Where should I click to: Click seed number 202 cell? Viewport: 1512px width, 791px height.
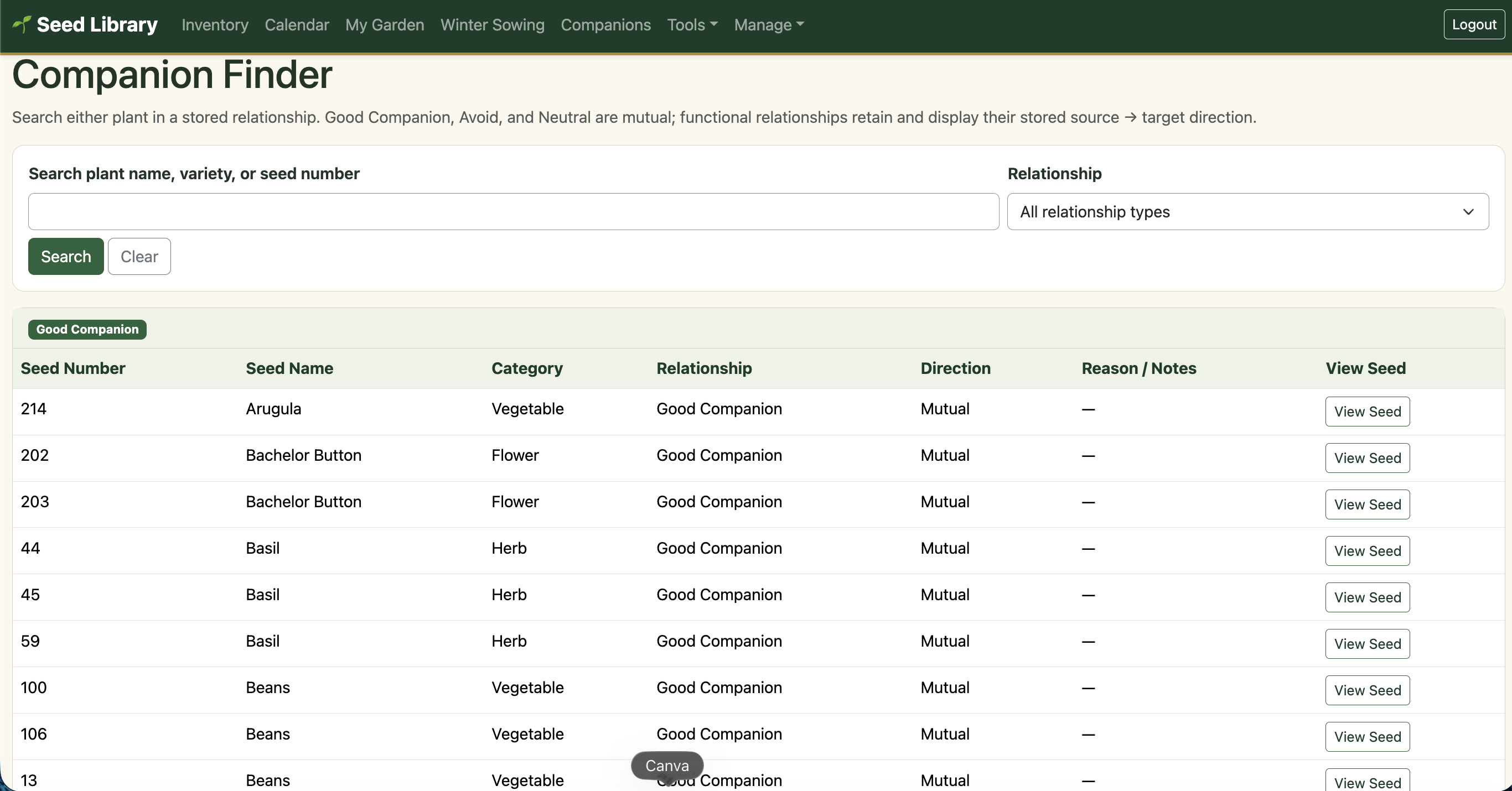click(x=35, y=455)
